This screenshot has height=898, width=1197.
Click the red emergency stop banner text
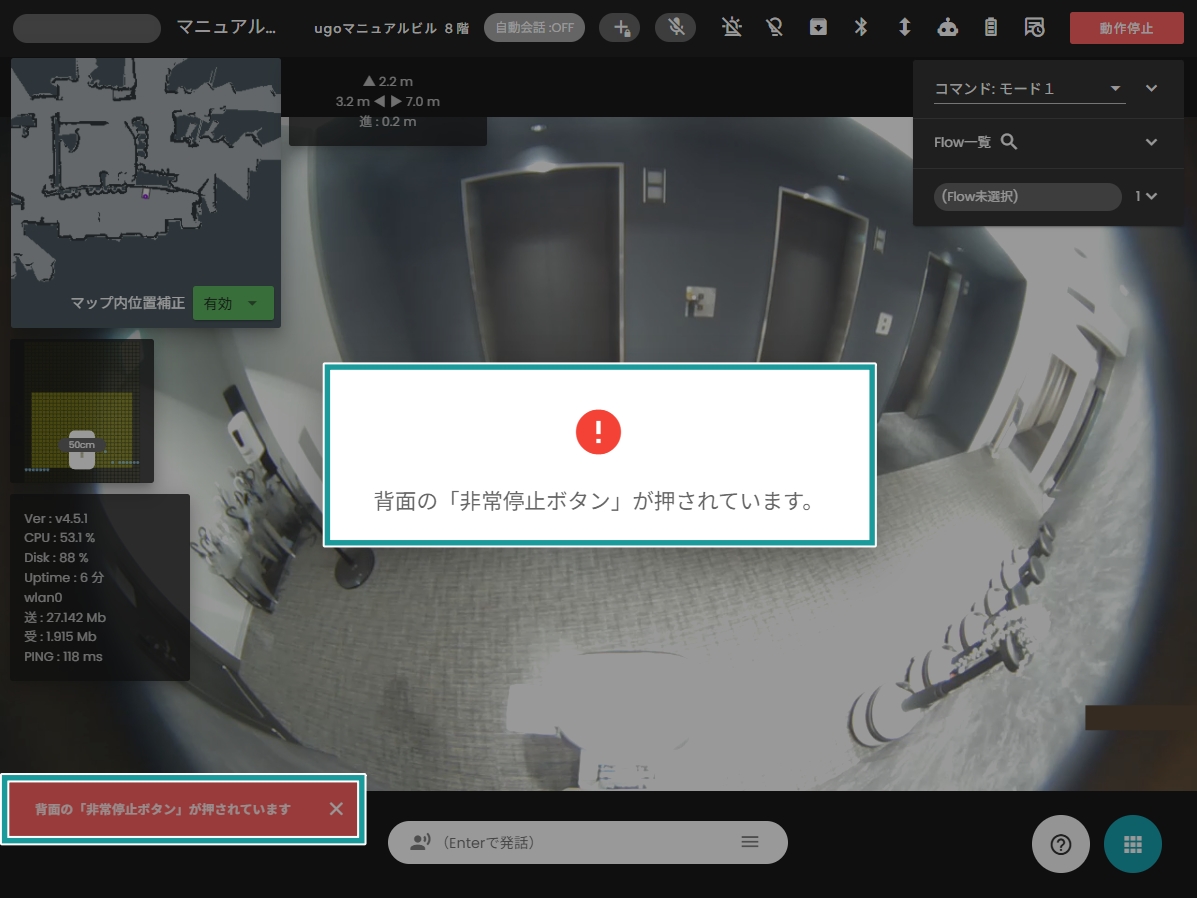(x=163, y=809)
